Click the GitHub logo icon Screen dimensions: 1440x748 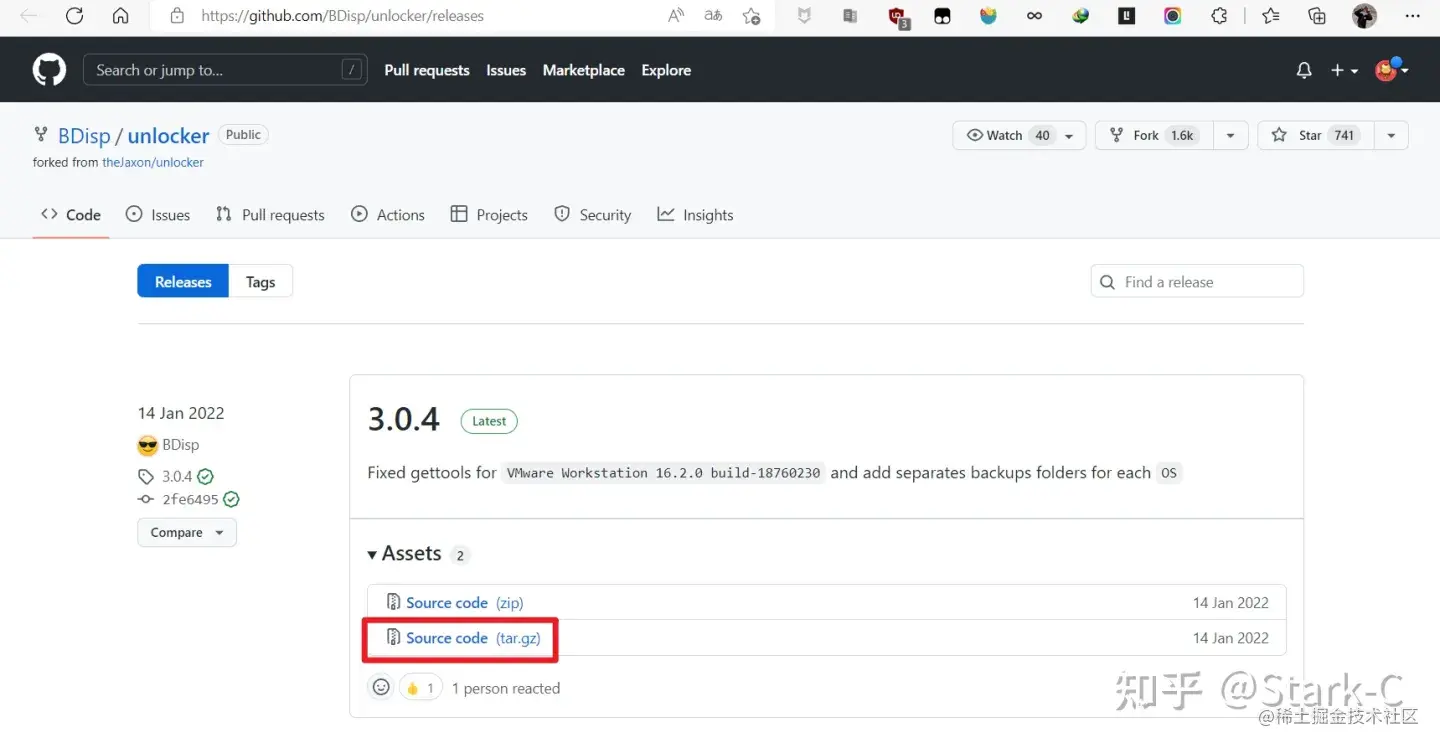pos(49,70)
